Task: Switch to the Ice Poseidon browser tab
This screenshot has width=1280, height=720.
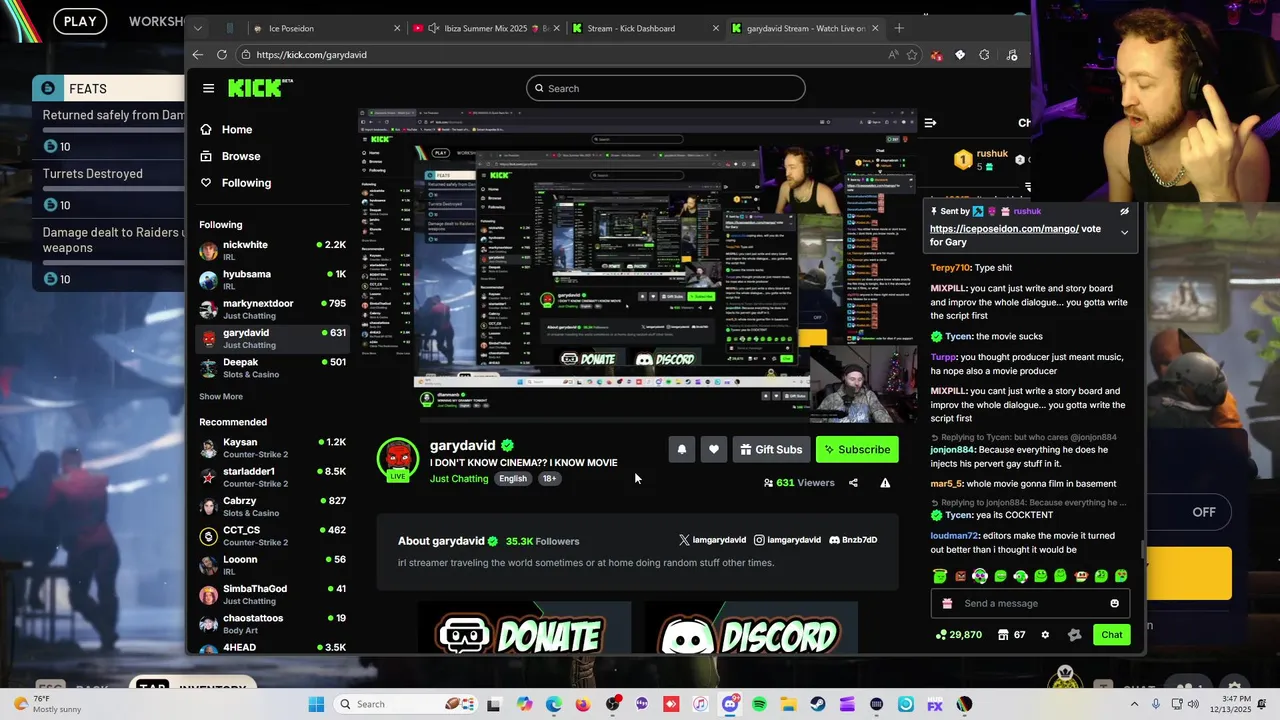Action: [x=324, y=28]
